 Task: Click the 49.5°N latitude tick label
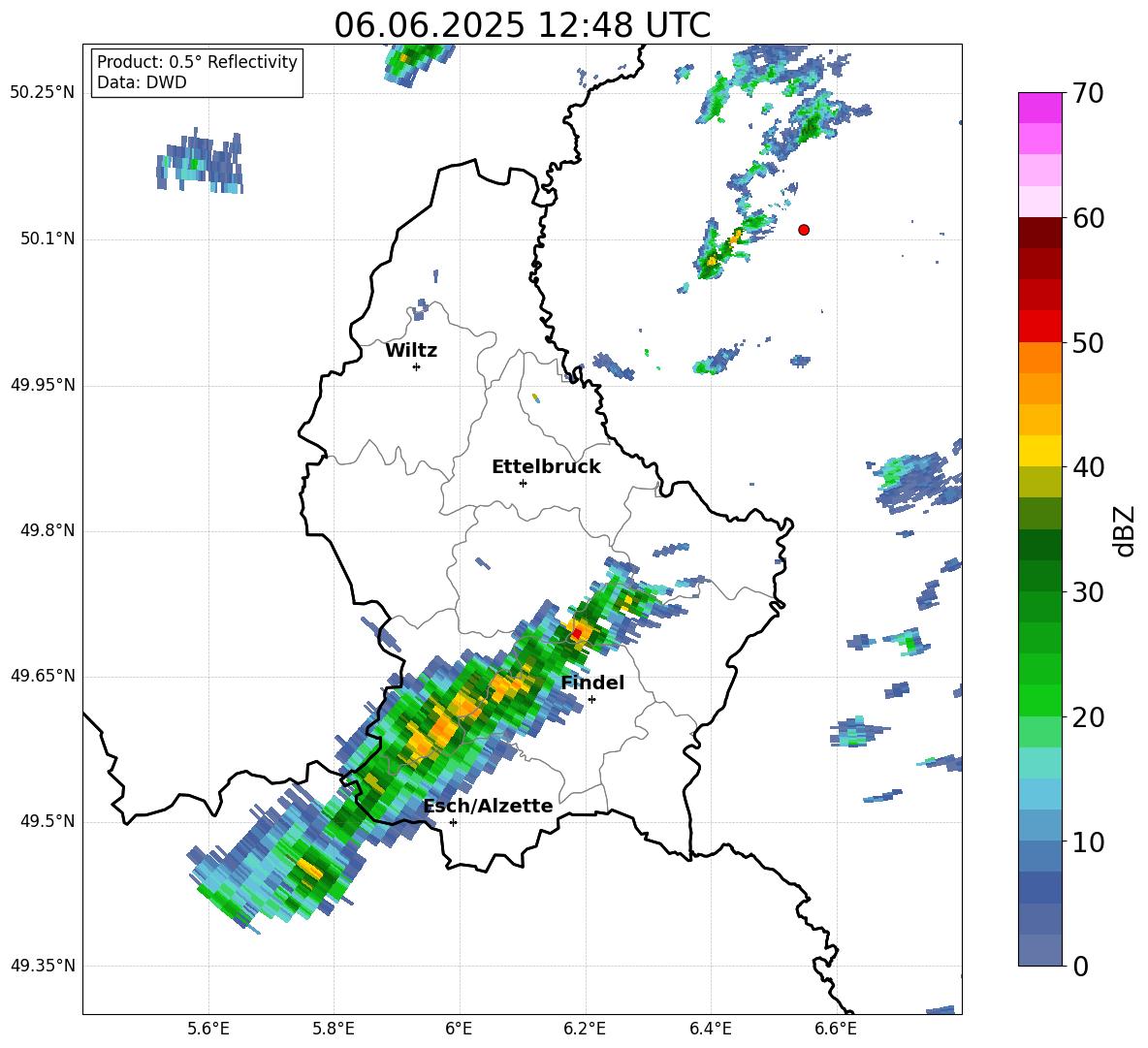click(x=48, y=821)
